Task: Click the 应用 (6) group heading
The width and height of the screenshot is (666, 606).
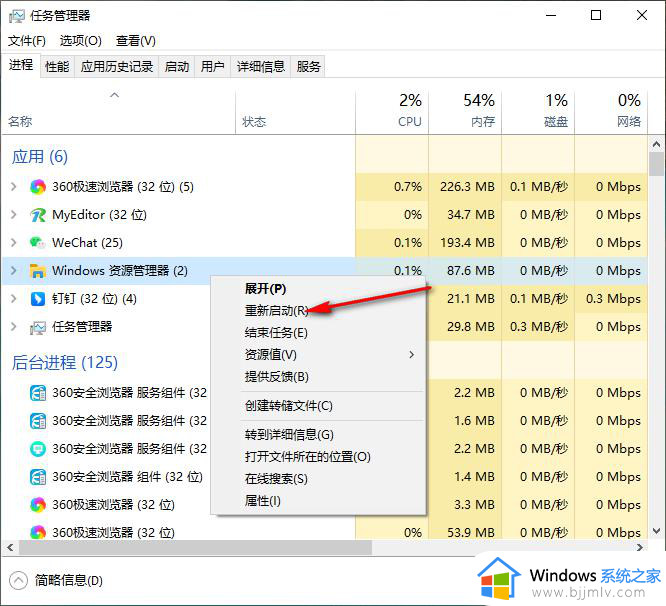Action: (x=40, y=157)
